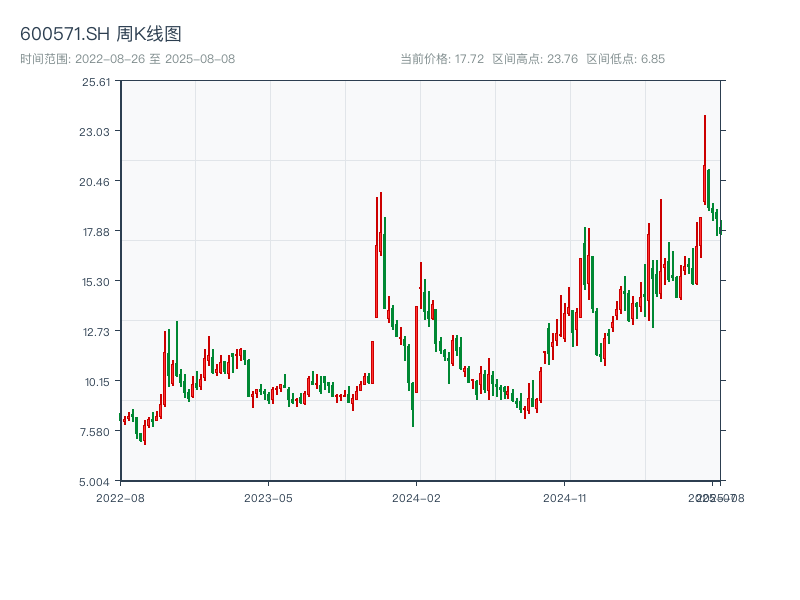Click the 2022-08 x-axis date label
The height and width of the screenshot is (600, 800).
(120, 497)
